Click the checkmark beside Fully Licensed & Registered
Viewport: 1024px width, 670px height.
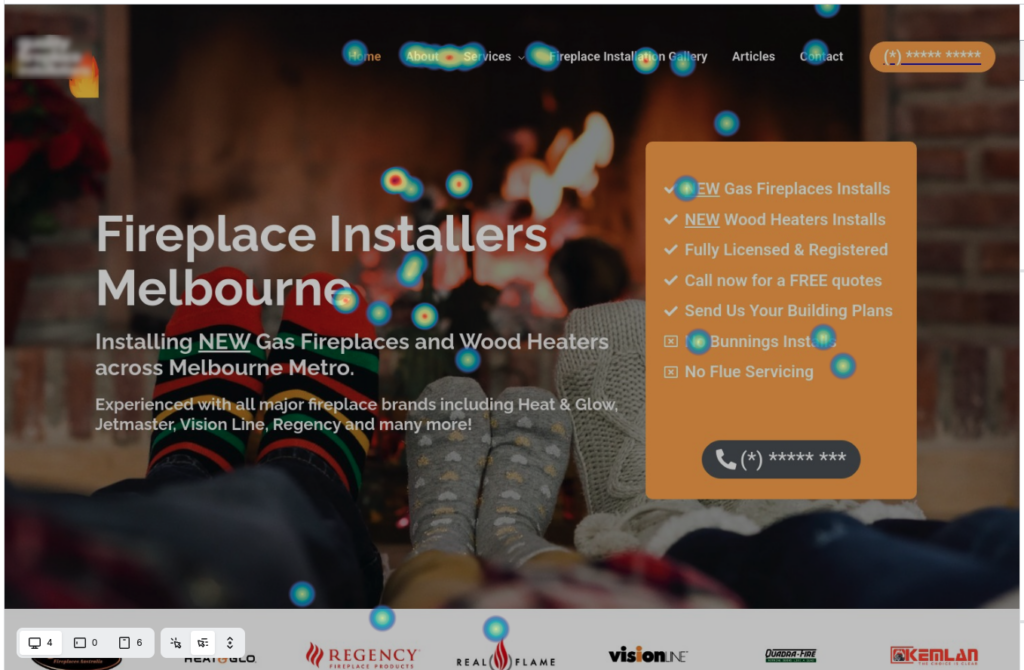pyautogui.click(x=671, y=250)
